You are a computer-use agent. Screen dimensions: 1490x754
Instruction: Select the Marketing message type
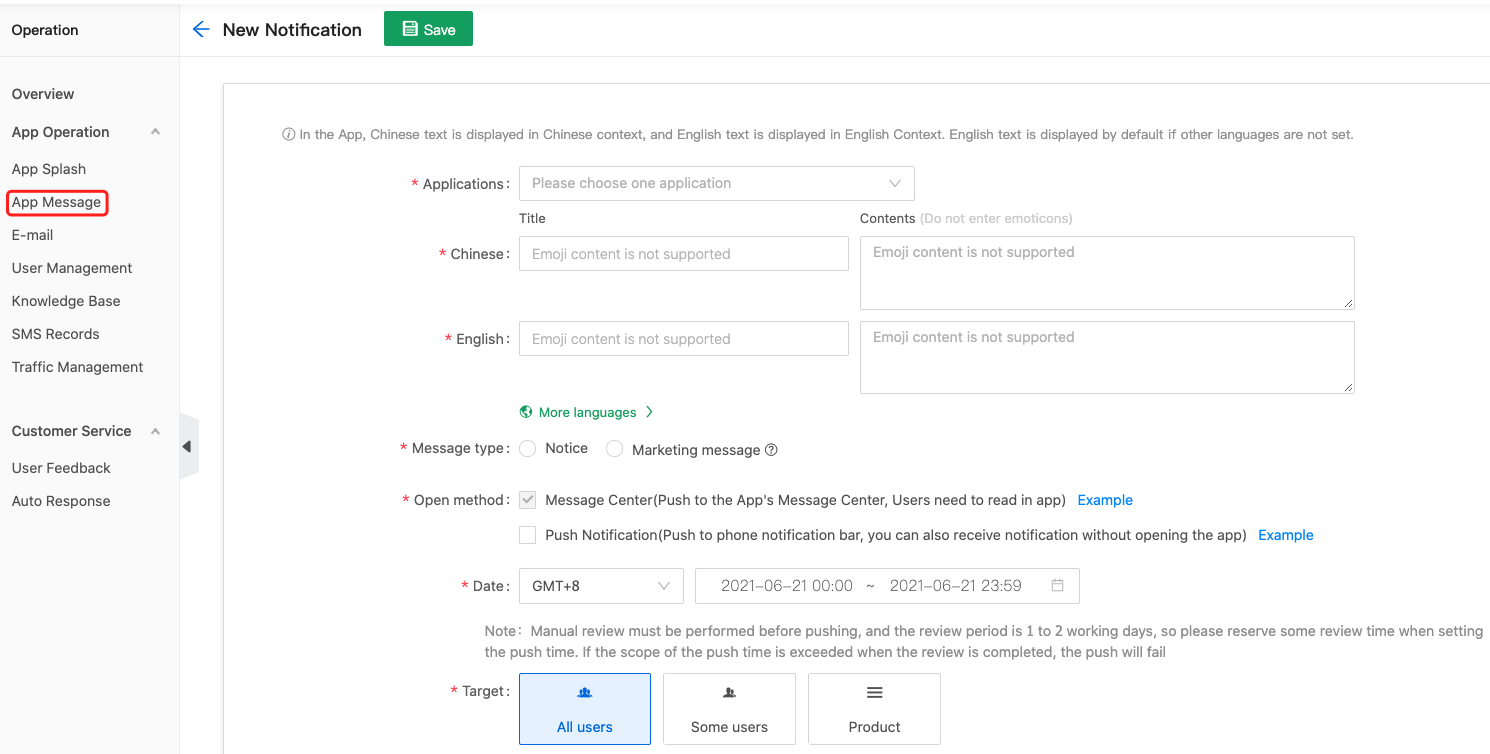coord(614,448)
